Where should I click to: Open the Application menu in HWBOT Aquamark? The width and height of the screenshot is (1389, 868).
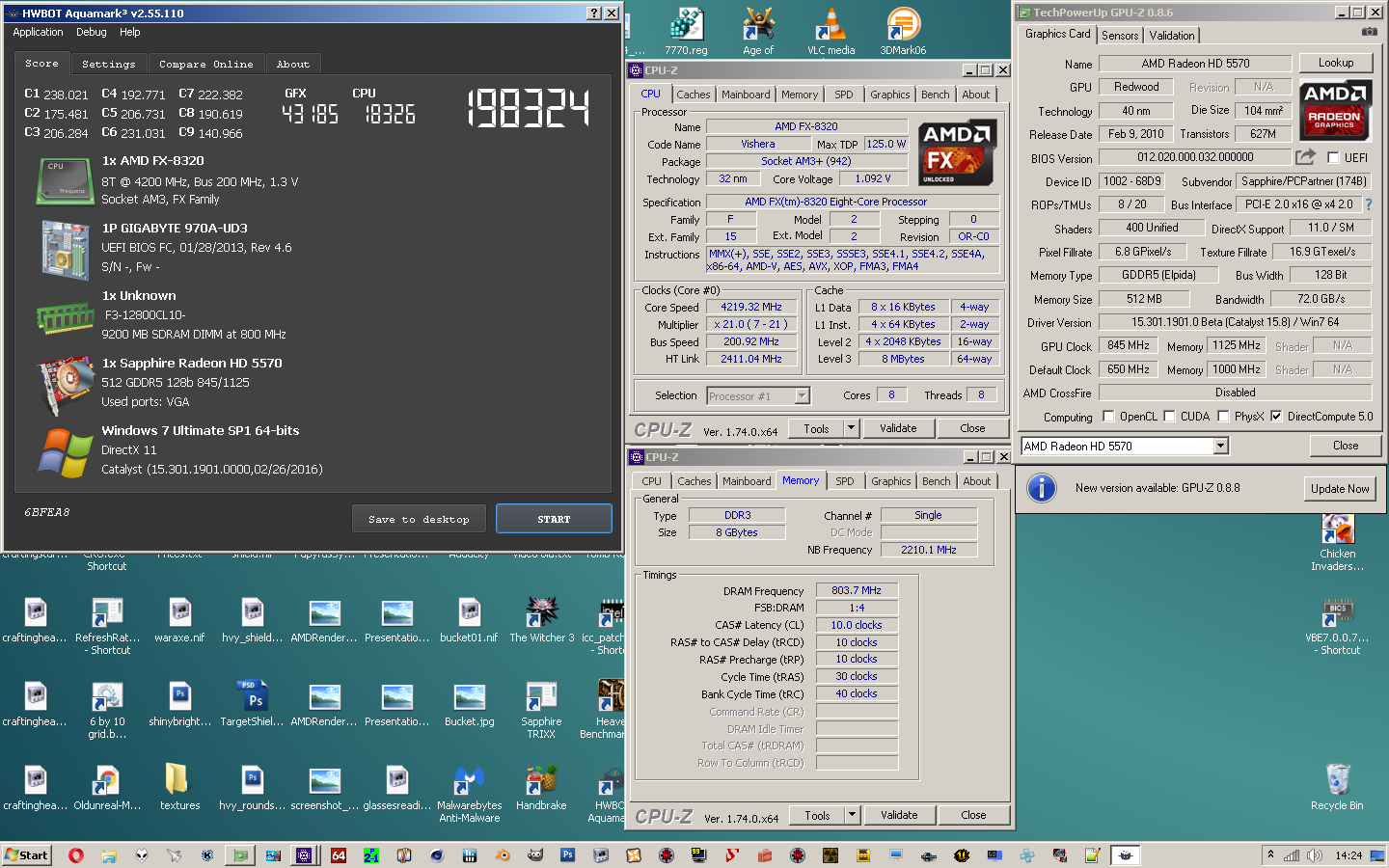coord(38,32)
